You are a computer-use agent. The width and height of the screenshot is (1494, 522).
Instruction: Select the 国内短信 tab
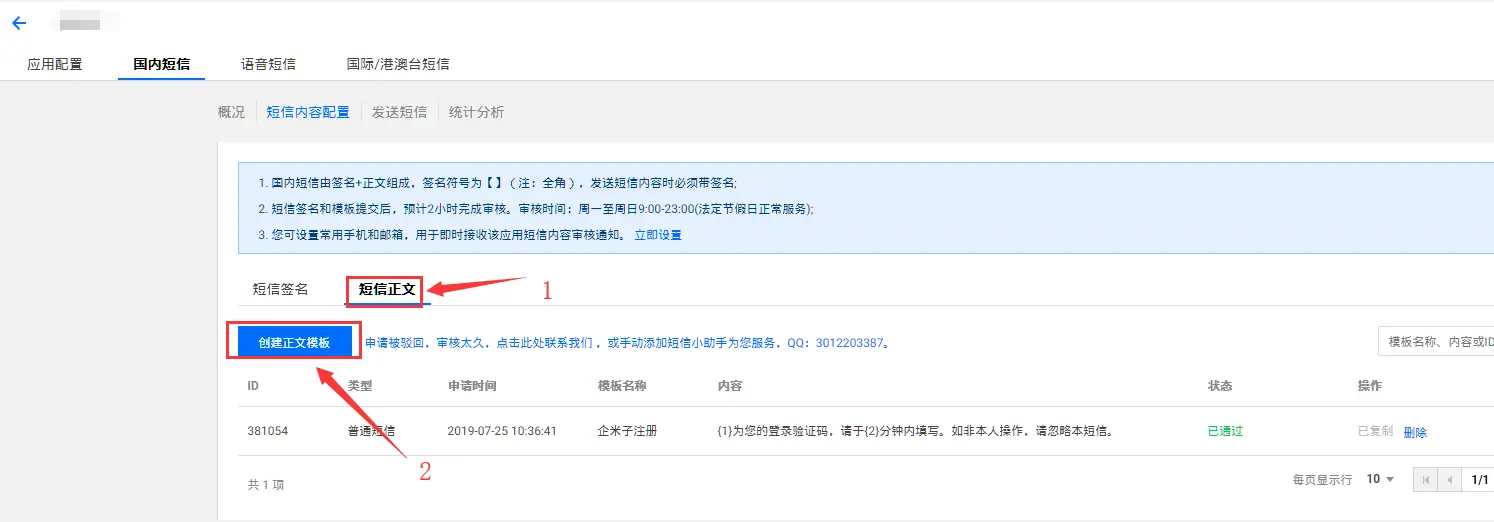(x=161, y=64)
